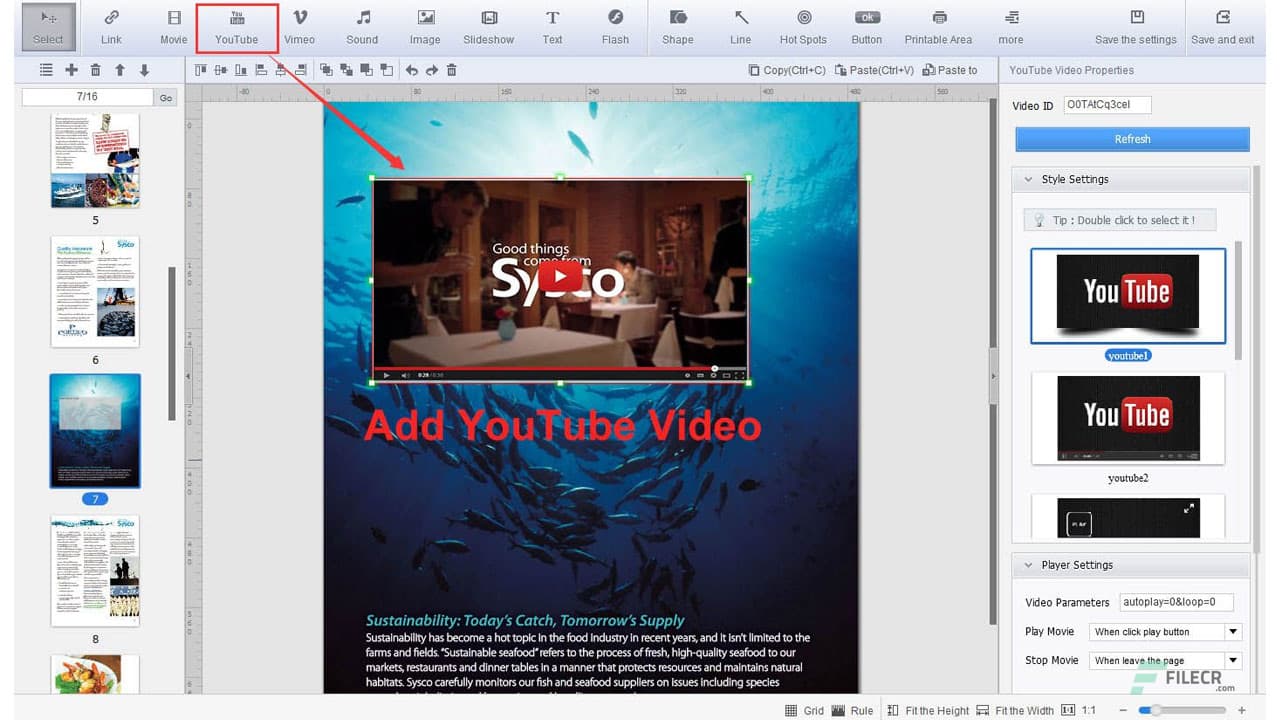Select the Movie tool
Screen dimensions: 1280x720
pyautogui.click(x=172, y=27)
